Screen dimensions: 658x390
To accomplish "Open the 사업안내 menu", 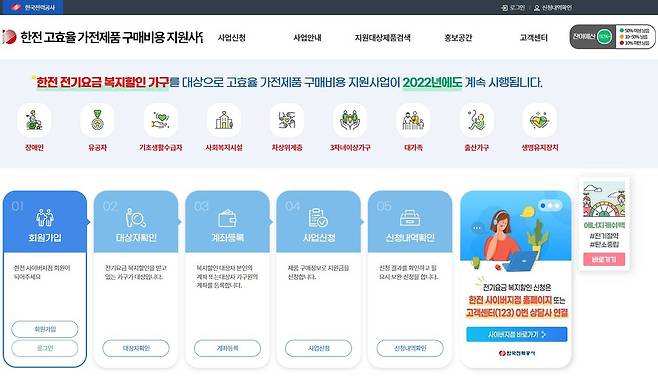I will coord(307,38).
